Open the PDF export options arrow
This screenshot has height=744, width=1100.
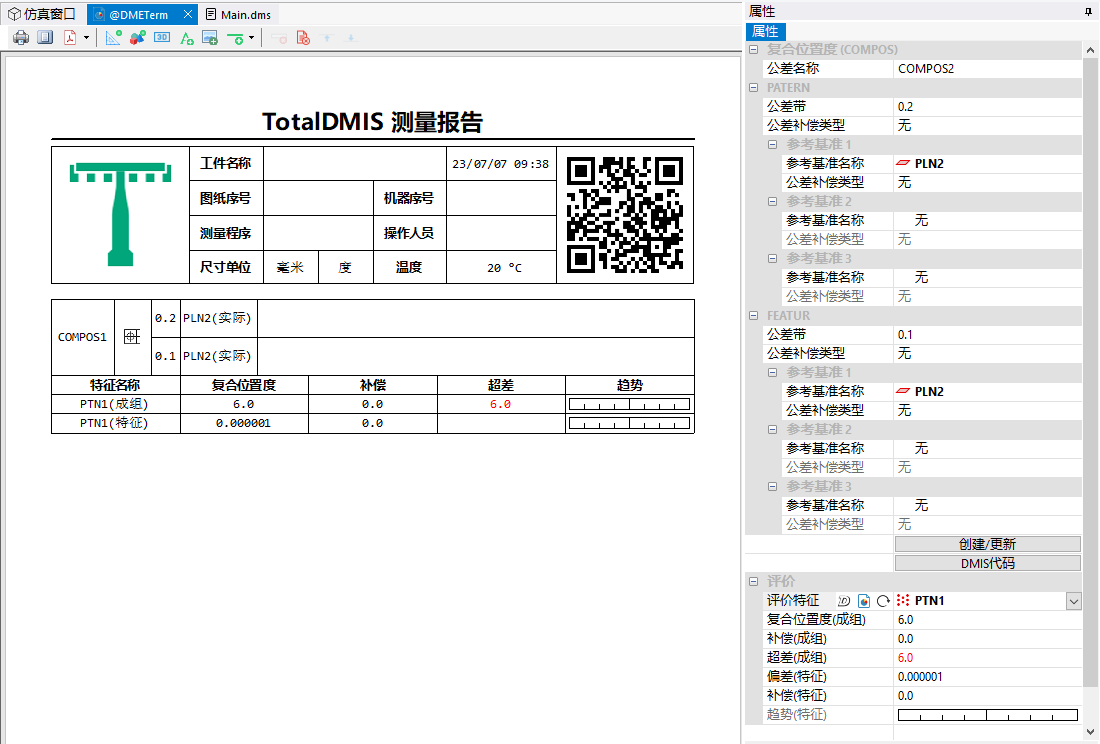(x=86, y=38)
